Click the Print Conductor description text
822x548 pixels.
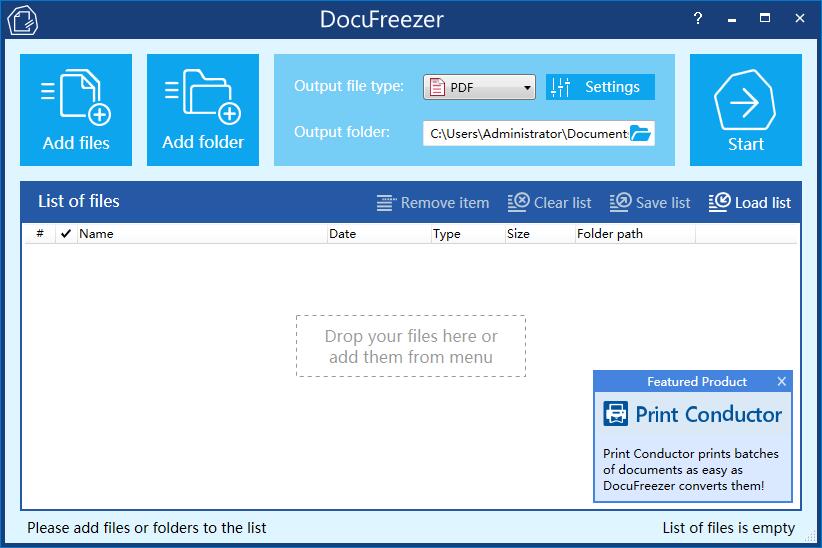click(690, 469)
